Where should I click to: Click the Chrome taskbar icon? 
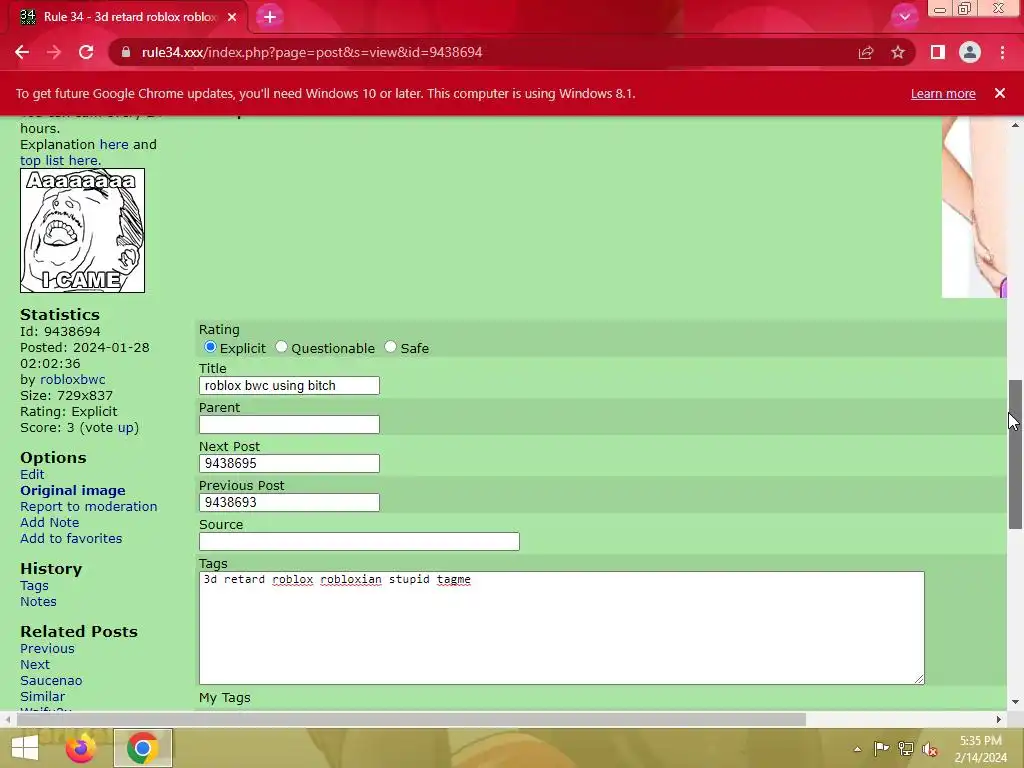click(142, 748)
